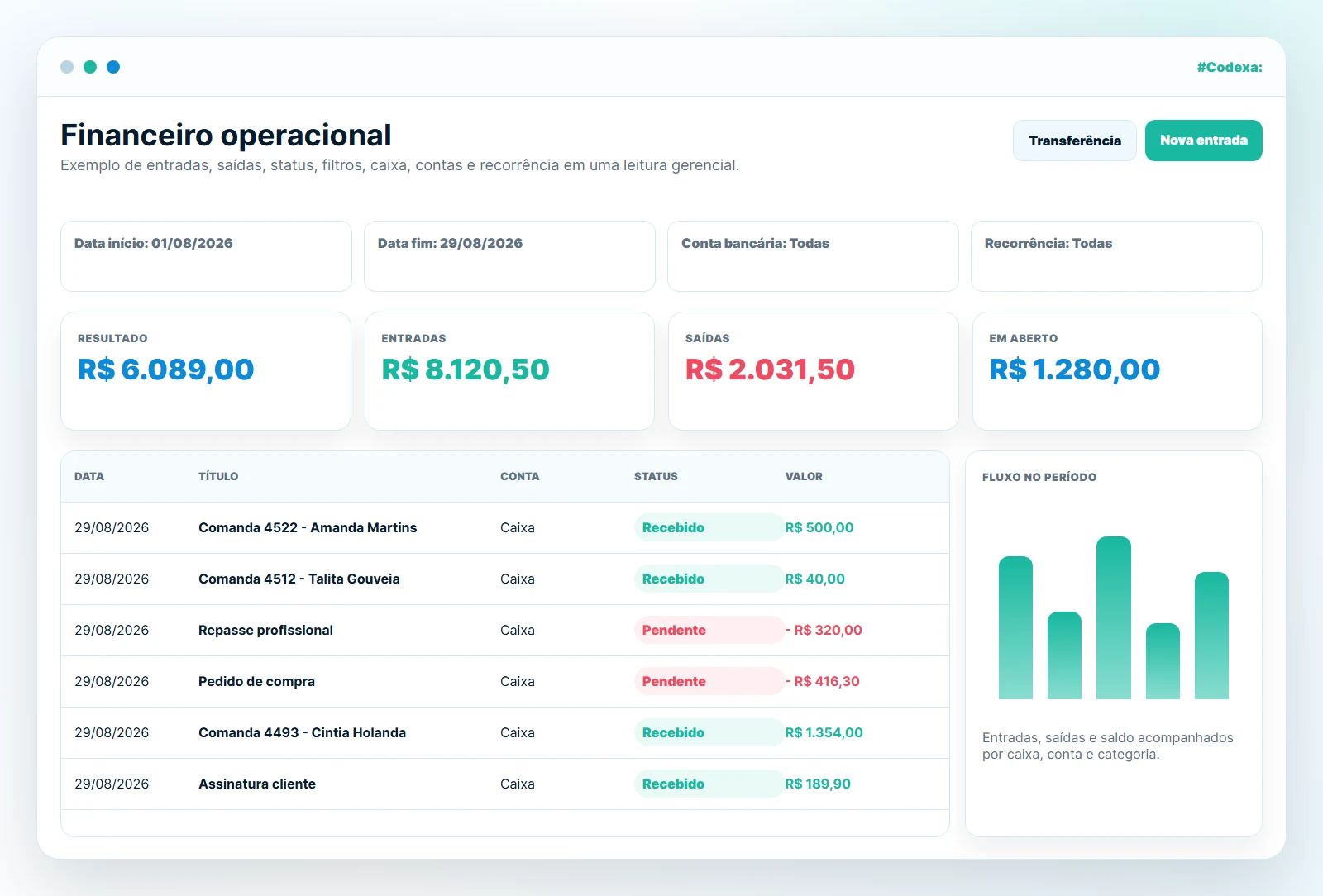Click the blue window dot

point(113,67)
